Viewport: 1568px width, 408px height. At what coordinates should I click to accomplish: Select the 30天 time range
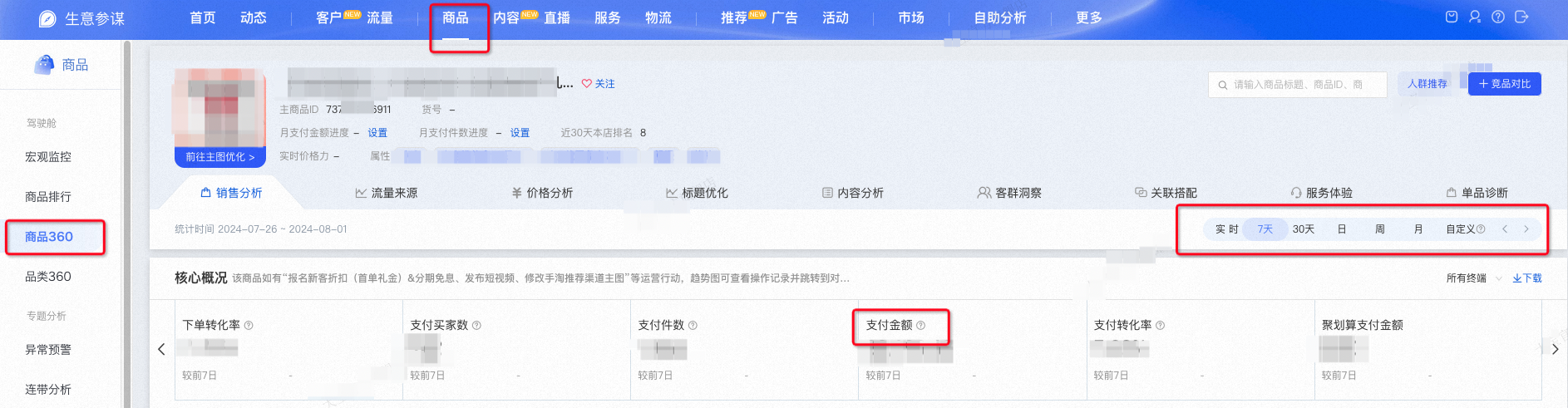pos(1303,229)
